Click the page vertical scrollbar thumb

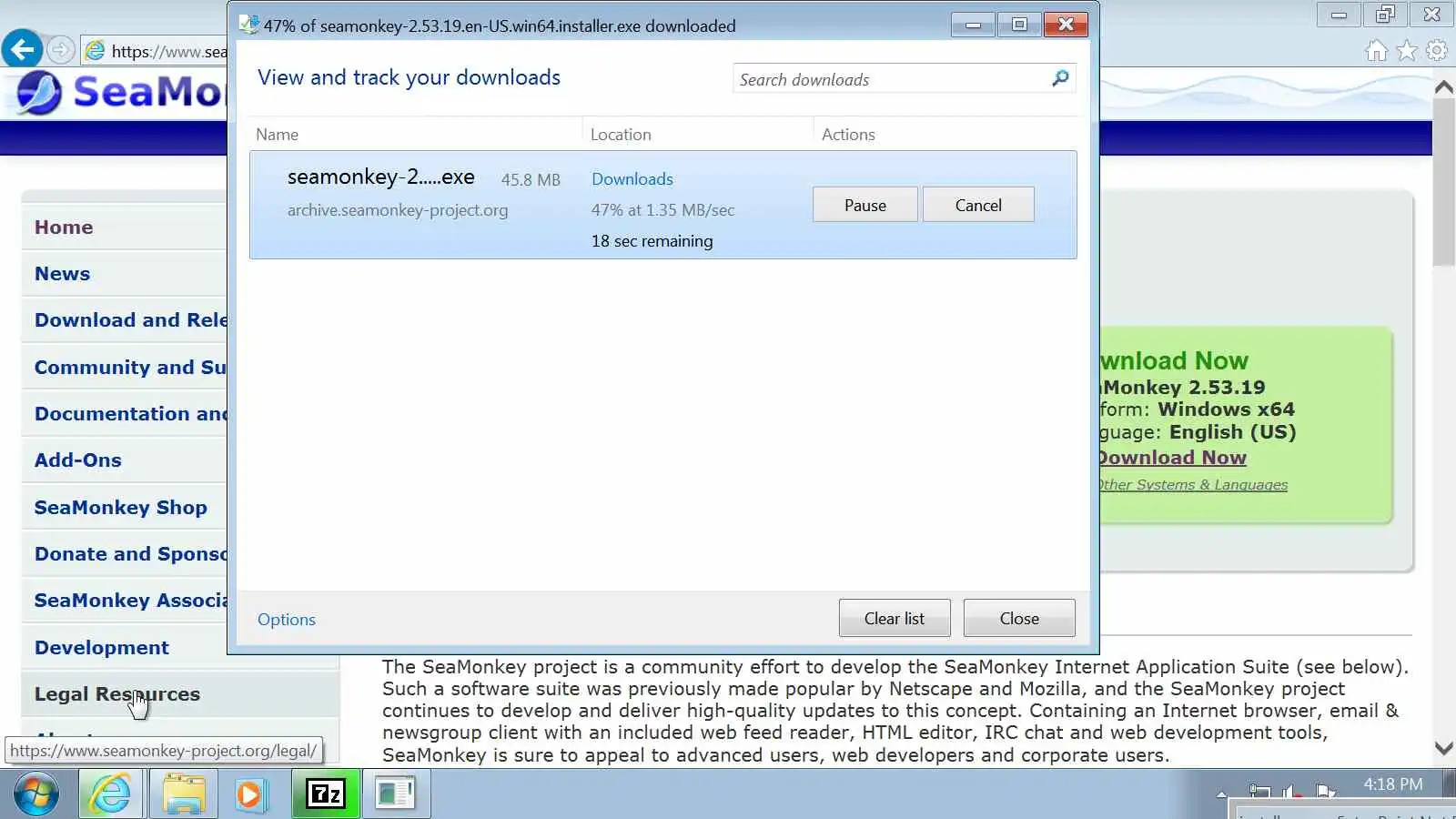1443,182
